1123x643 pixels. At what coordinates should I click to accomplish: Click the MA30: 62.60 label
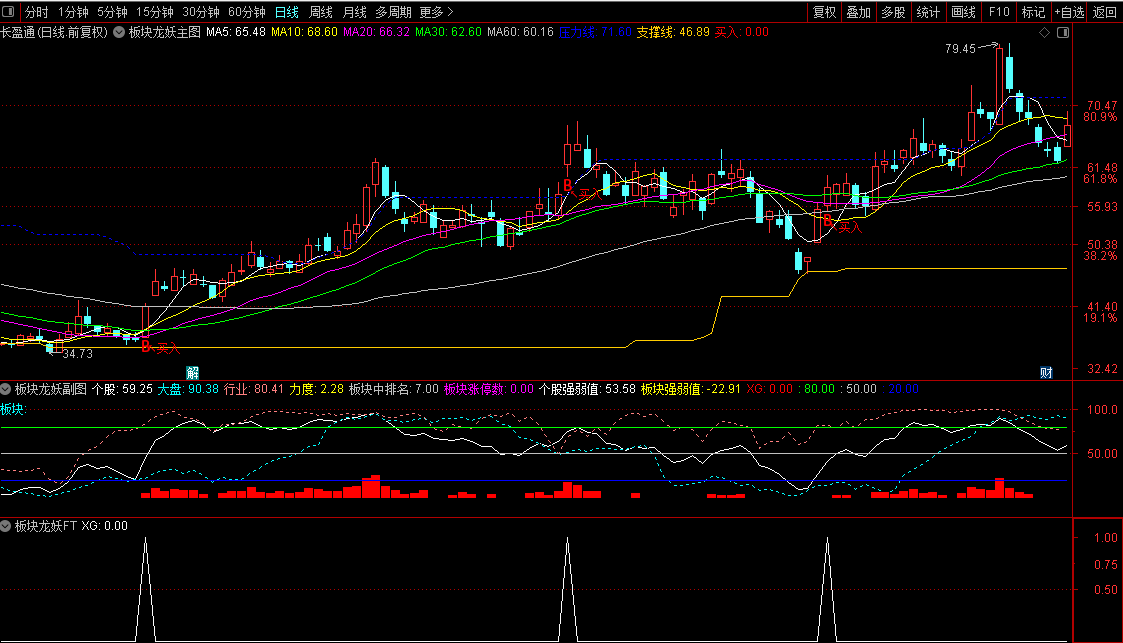click(x=448, y=32)
